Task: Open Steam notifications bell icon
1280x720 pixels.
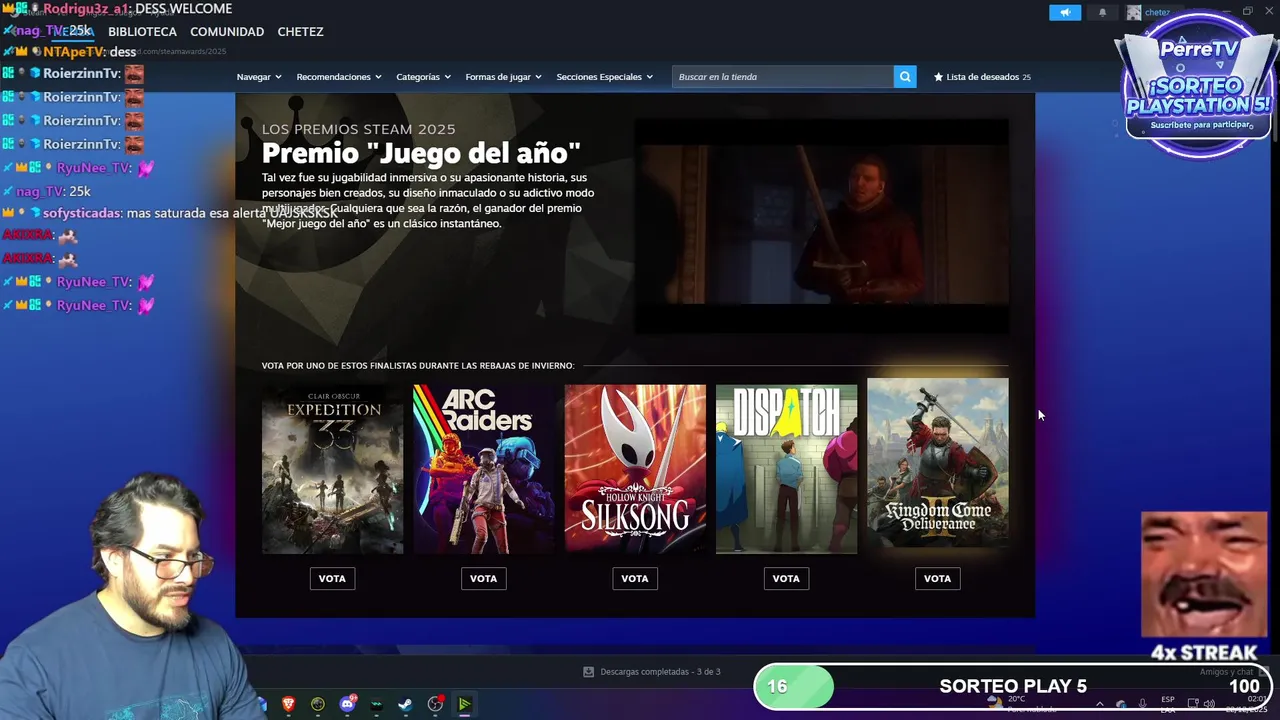Action: point(1102,12)
